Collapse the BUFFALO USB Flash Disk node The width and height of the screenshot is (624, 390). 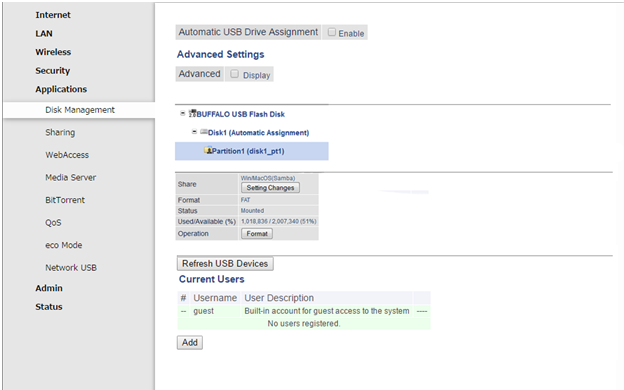coord(182,113)
